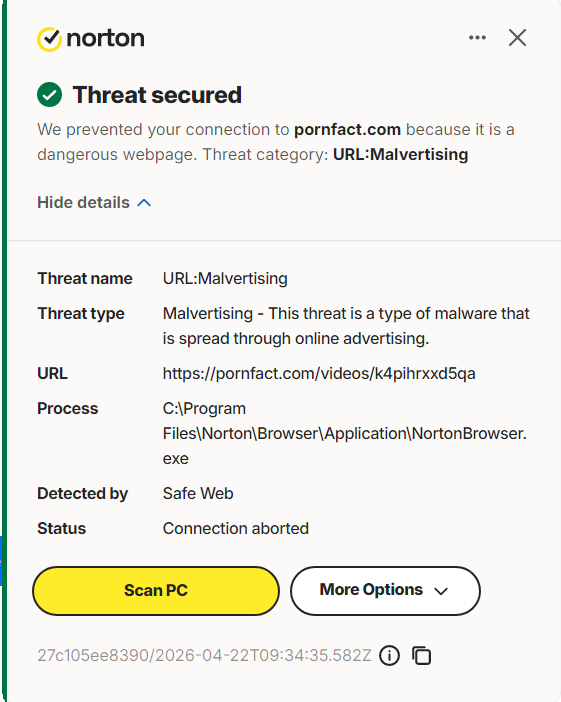The width and height of the screenshot is (561, 702).
Task: Click the norton wordmark text
Action: [x=105, y=39]
